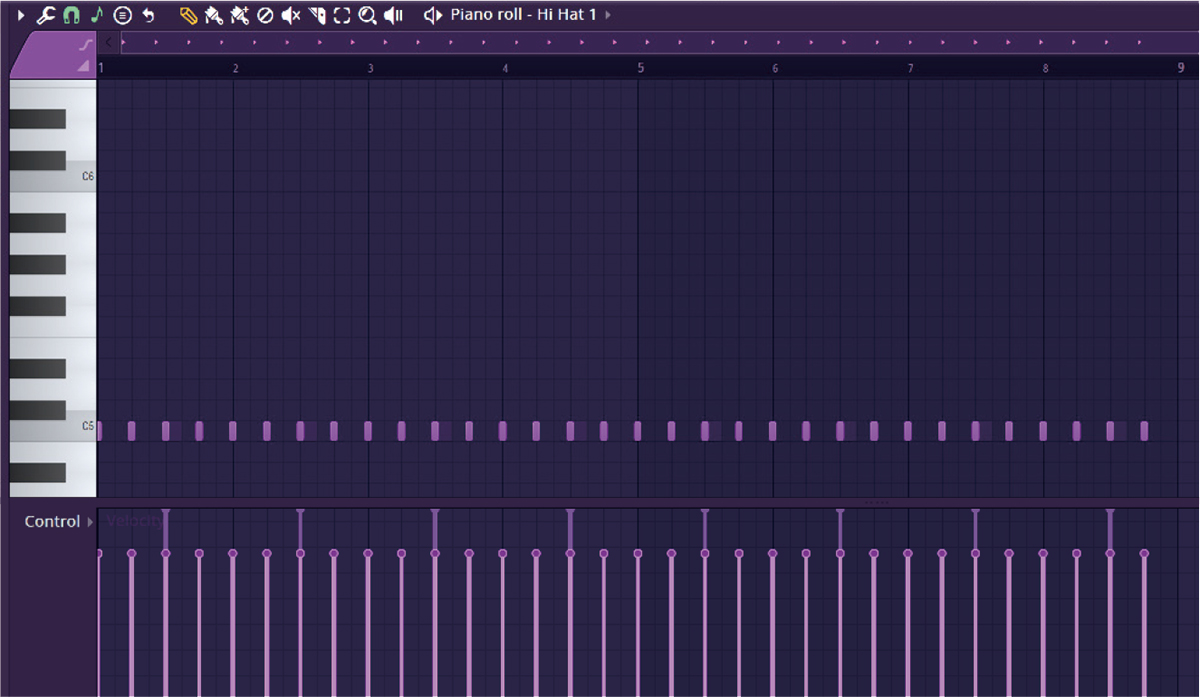The height and width of the screenshot is (697, 1200).
Task: Click the accented velocity handle in bar 8
Action: (1110, 512)
